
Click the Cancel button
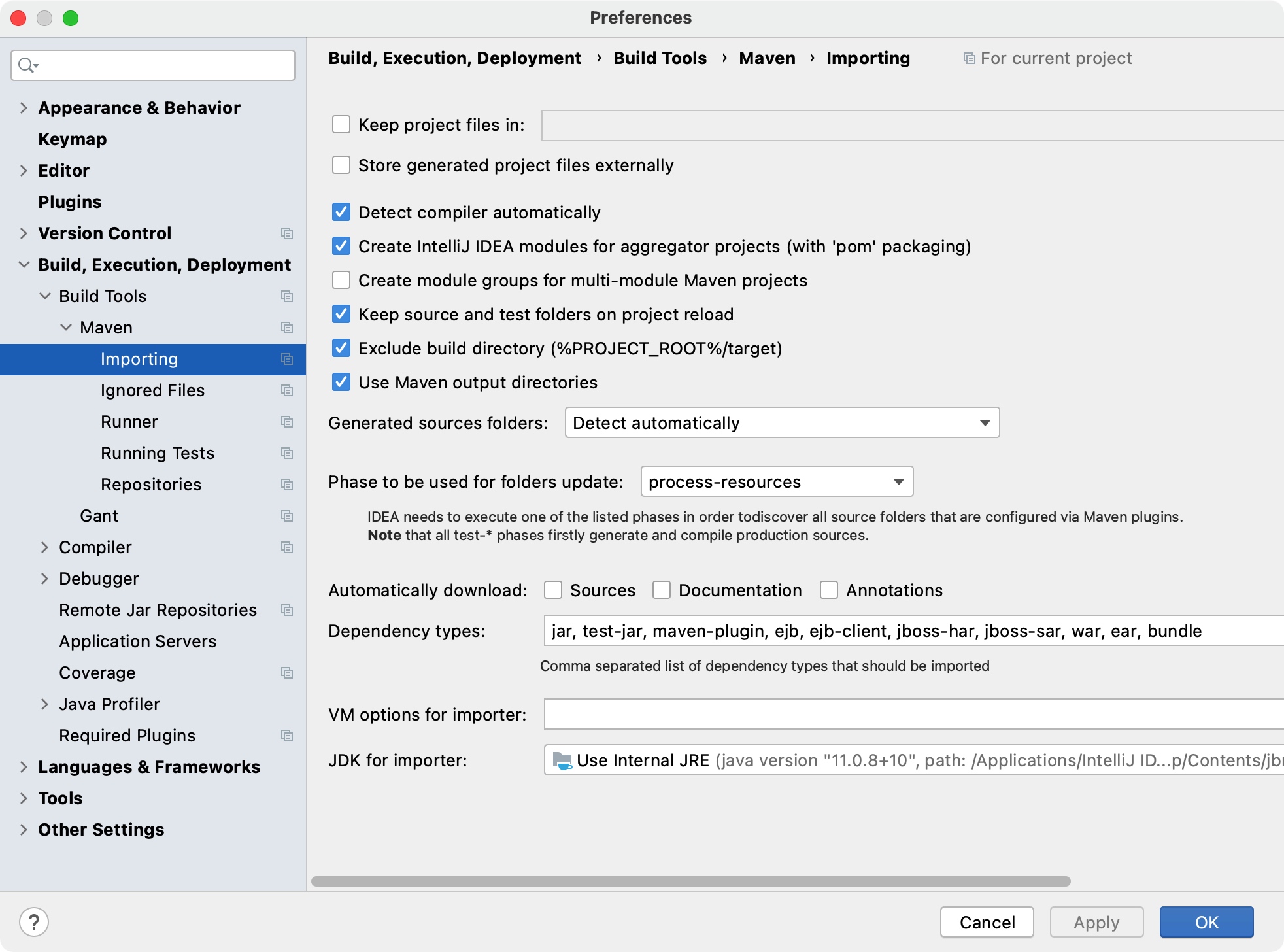tap(987, 922)
